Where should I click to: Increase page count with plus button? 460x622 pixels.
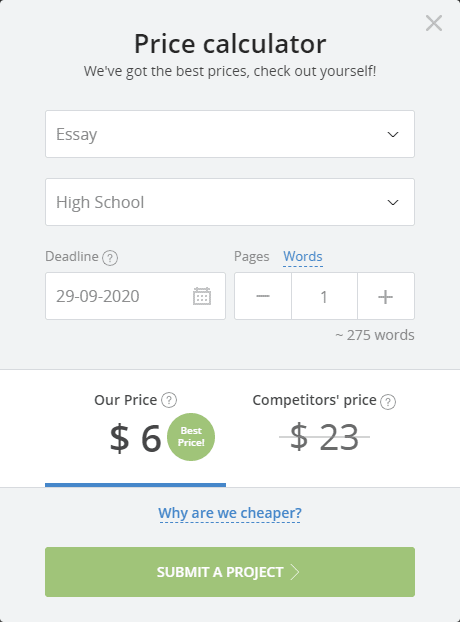[x=386, y=296]
